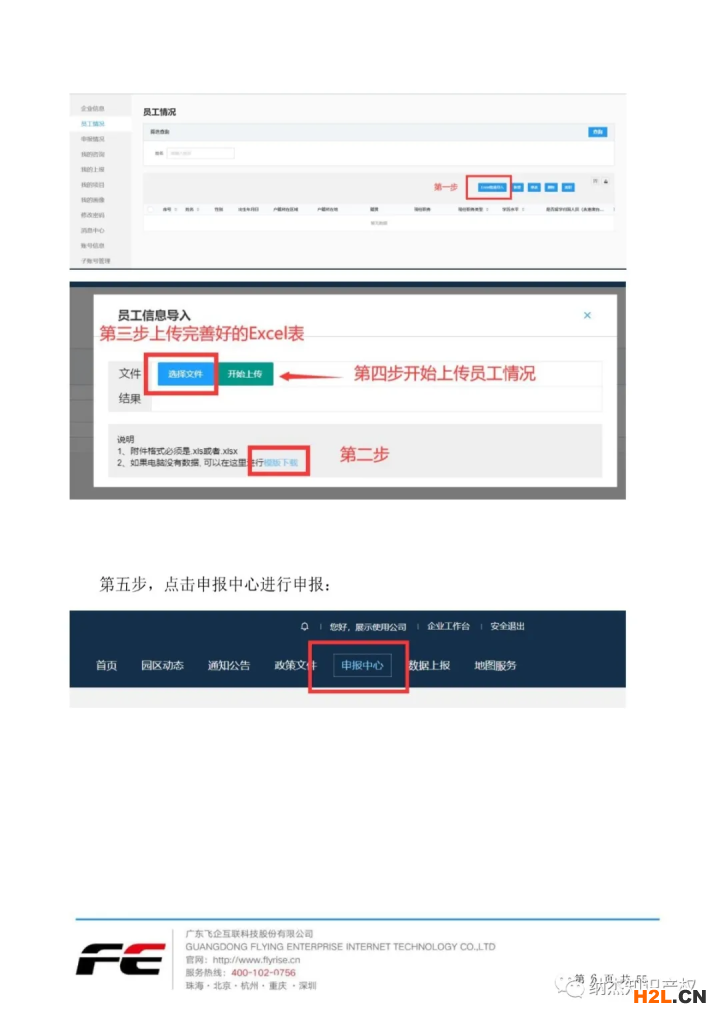Tick the select-all checkbox in table header
This screenshot has width=720, height=1019.
click(x=151, y=209)
